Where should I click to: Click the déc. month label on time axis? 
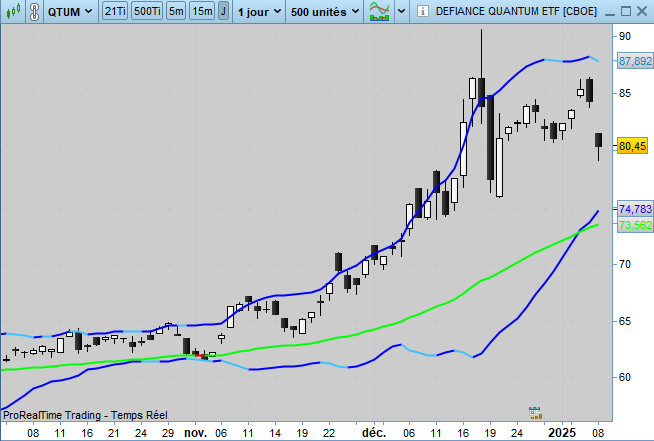(x=374, y=433)
